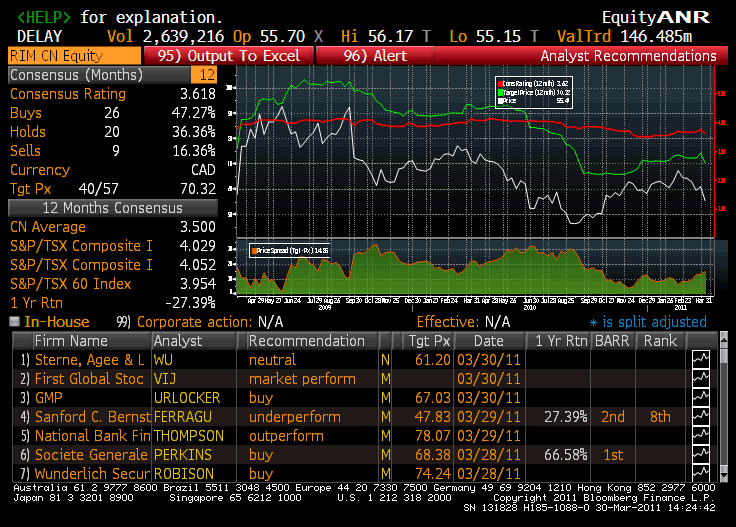Click 1 Yr Rtn value 66.58%
This screenshot has height=527, width=736.
coord(566,455)
